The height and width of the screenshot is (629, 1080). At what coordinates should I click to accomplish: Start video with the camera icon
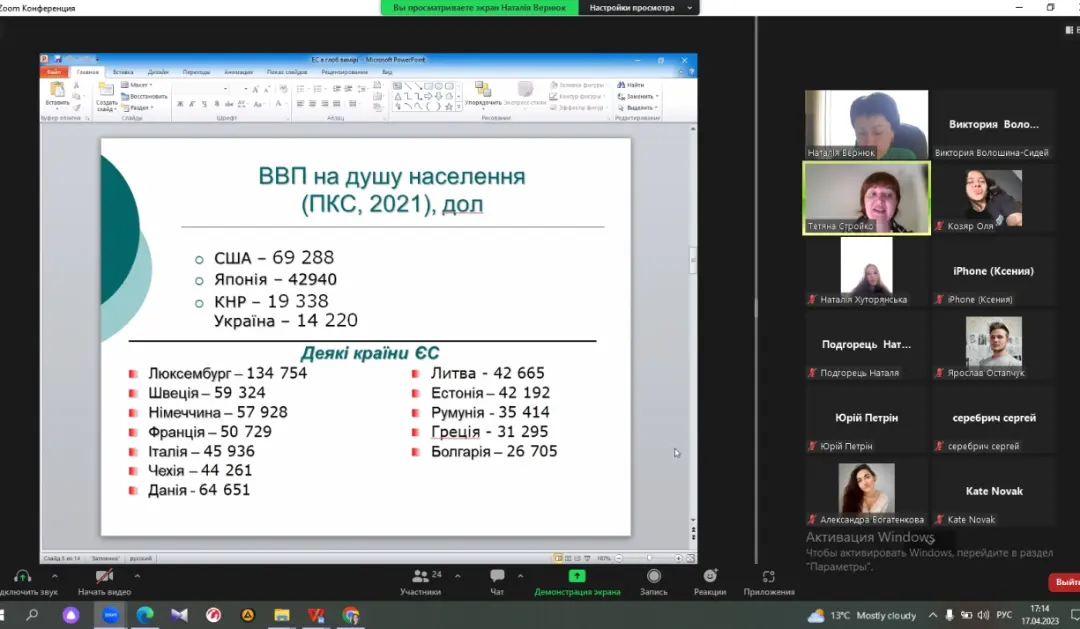[104, 577]
